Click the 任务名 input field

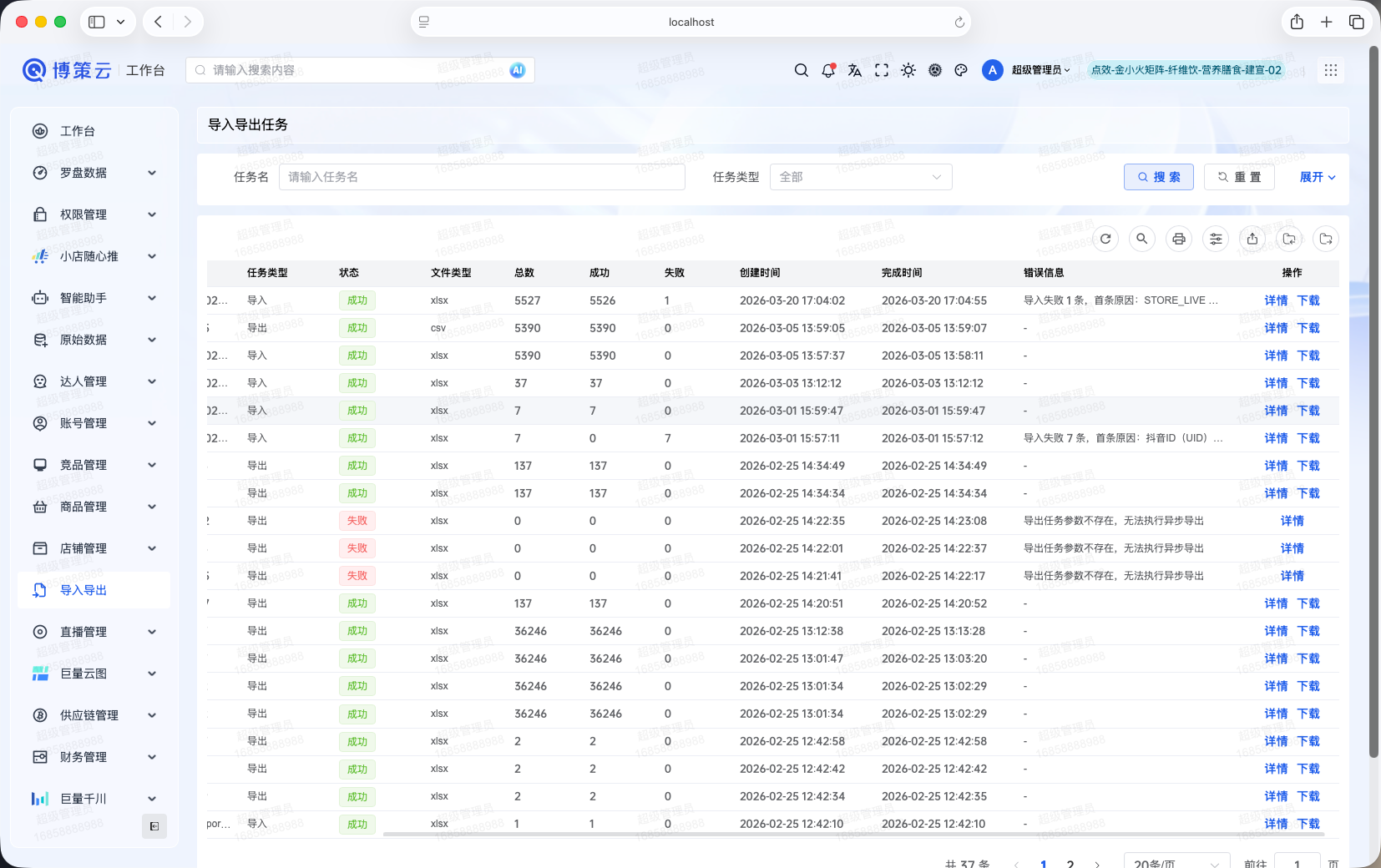482,177
